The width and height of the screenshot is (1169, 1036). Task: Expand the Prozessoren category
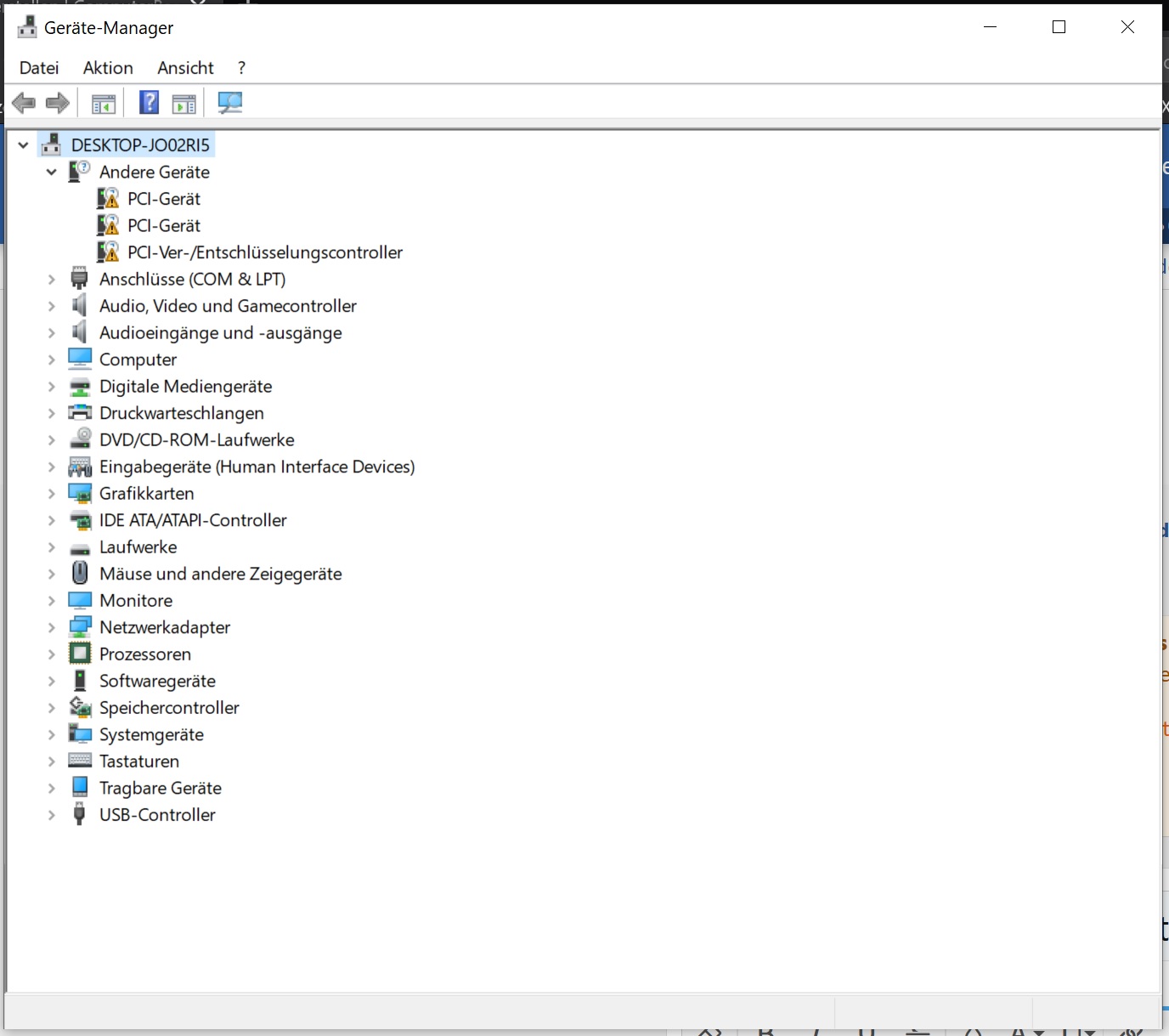click(x=52, y=654)
